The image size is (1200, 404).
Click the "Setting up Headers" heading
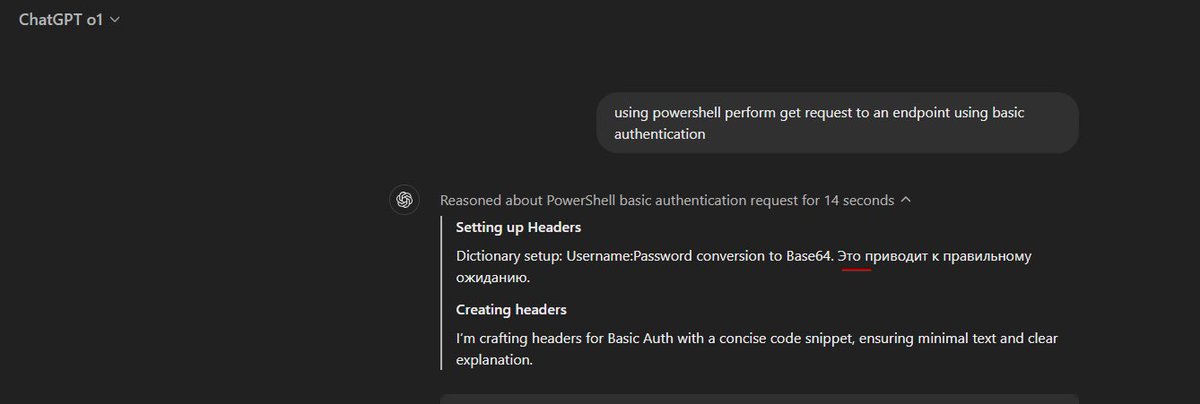(x=518, y=228)
